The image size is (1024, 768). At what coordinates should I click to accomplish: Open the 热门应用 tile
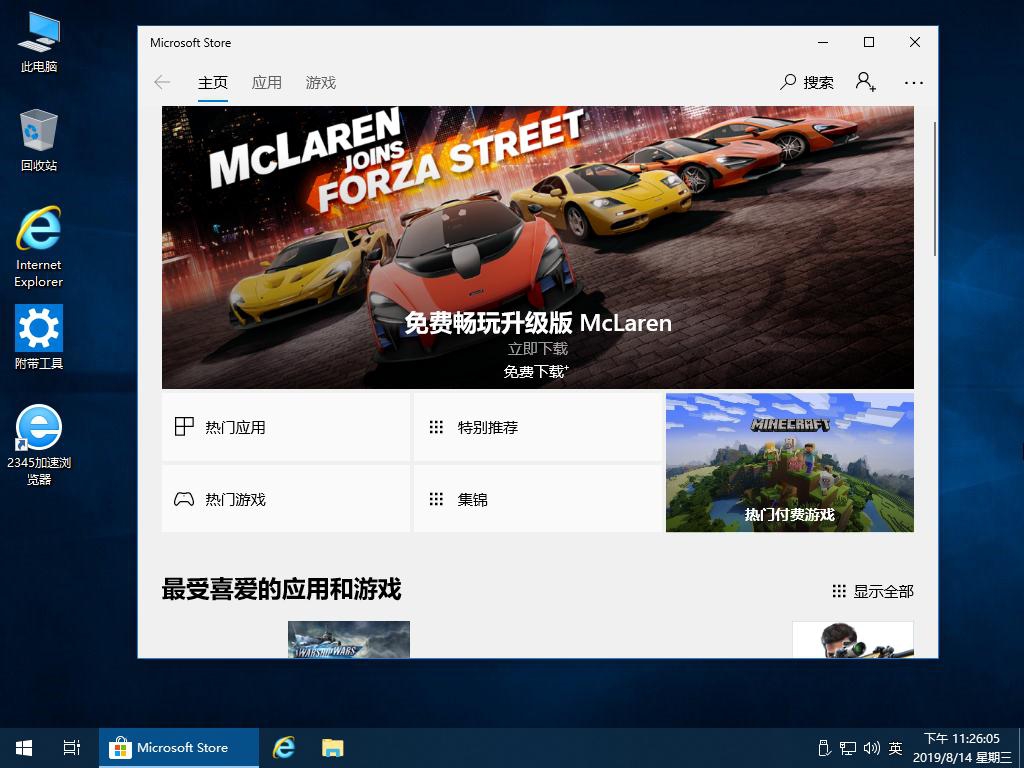[286, 427]
